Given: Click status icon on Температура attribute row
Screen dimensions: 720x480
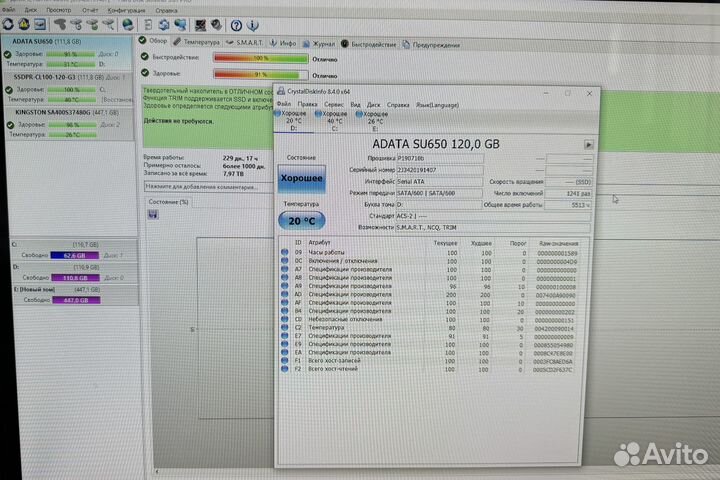Looking at the screenshot, I should coord(285,328).
